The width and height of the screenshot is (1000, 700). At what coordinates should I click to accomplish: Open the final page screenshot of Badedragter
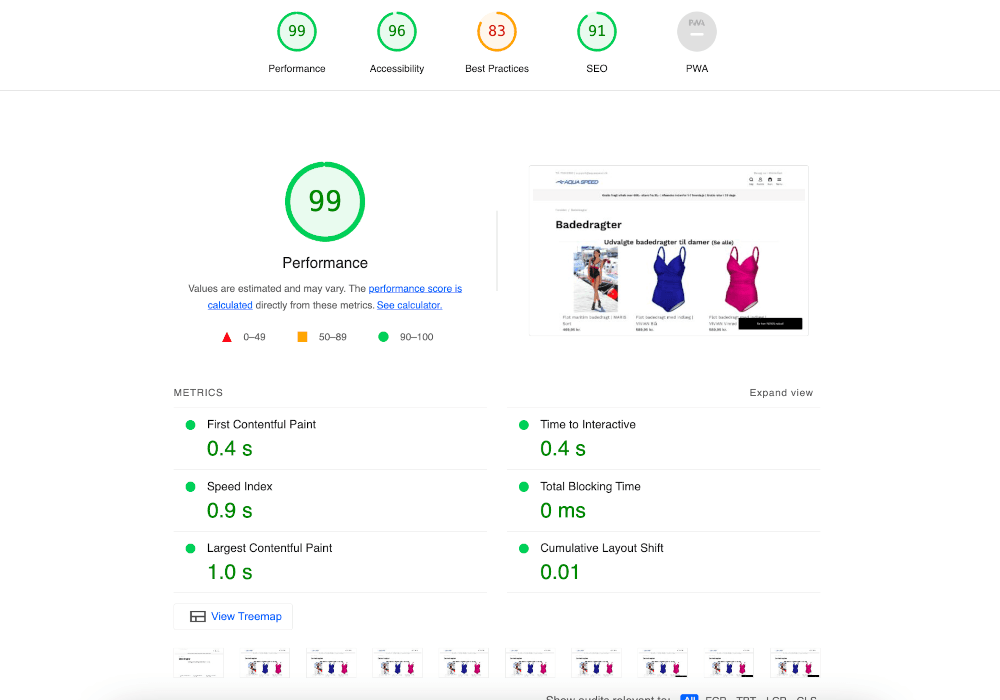tap(668, 250)
